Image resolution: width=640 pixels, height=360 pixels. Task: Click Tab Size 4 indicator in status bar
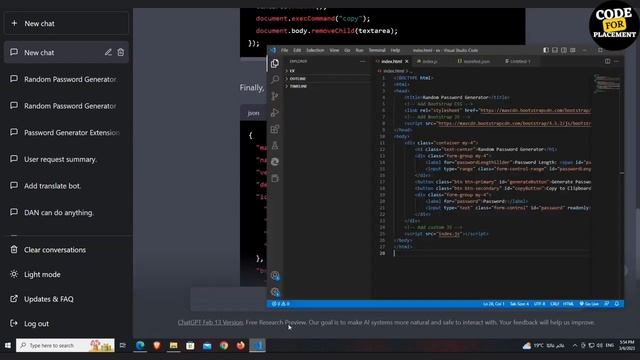point(519,304)
